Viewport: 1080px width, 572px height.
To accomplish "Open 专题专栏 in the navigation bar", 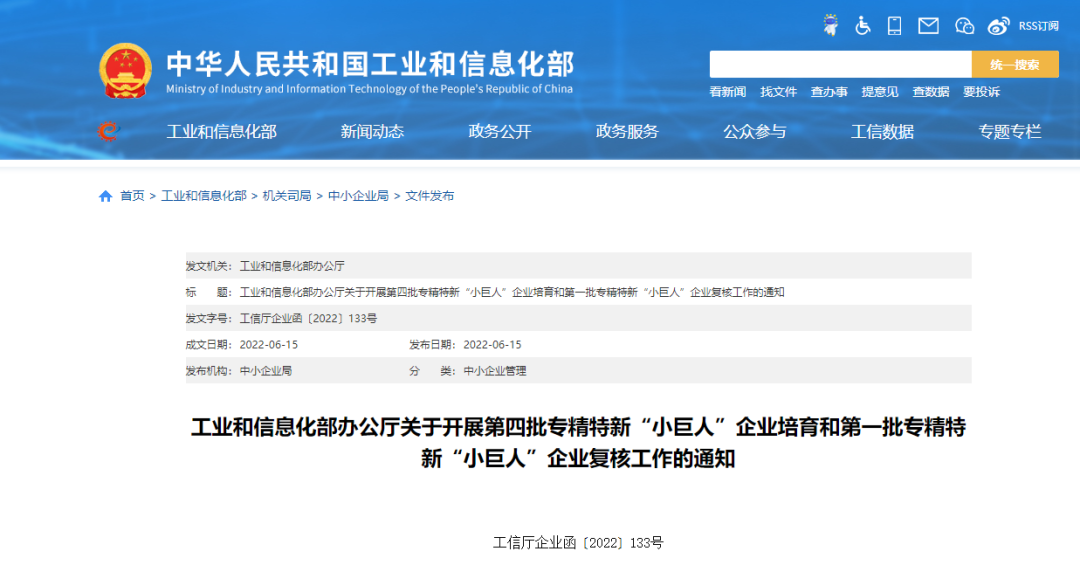I will point(1009,131).
